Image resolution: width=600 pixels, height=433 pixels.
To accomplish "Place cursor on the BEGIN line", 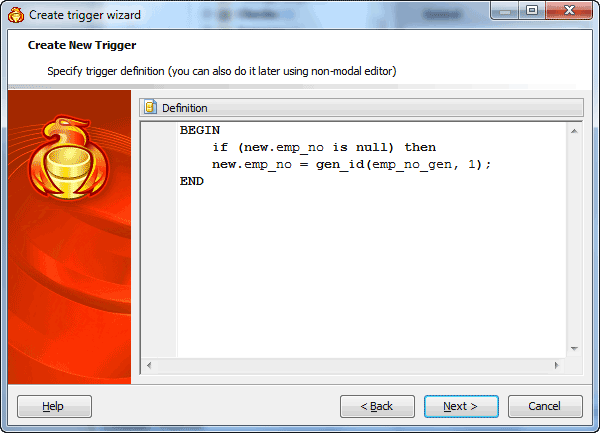I will [x=200, y=130].
